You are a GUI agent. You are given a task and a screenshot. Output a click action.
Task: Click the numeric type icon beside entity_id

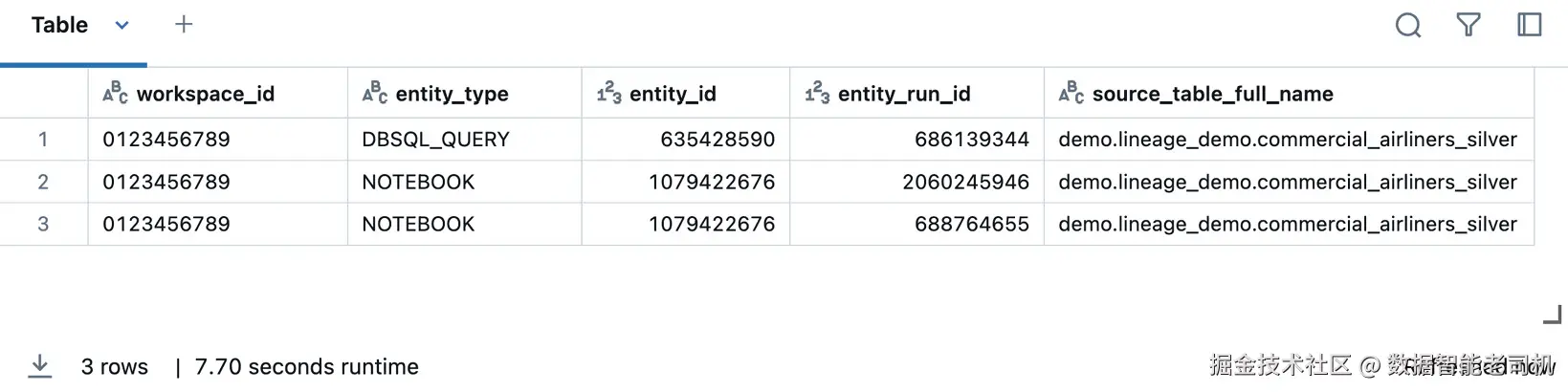608,93
